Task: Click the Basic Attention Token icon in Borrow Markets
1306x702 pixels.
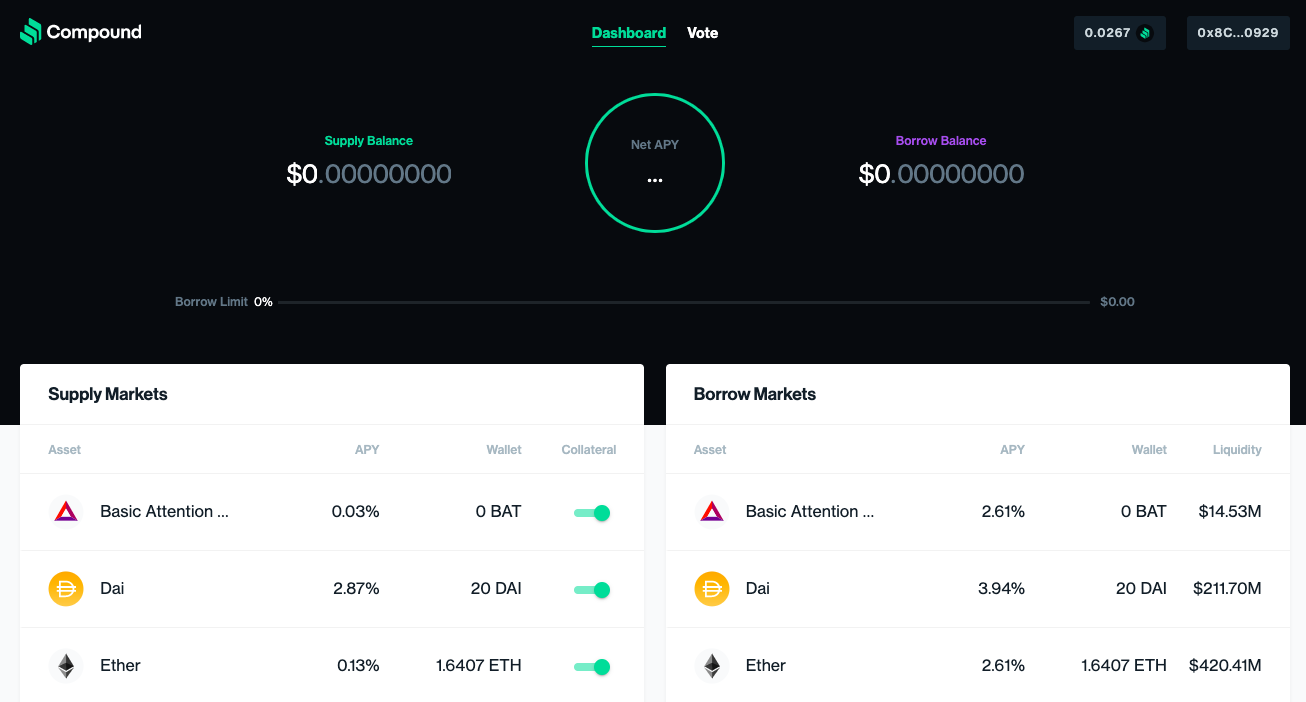Action: tap(712, 512)
